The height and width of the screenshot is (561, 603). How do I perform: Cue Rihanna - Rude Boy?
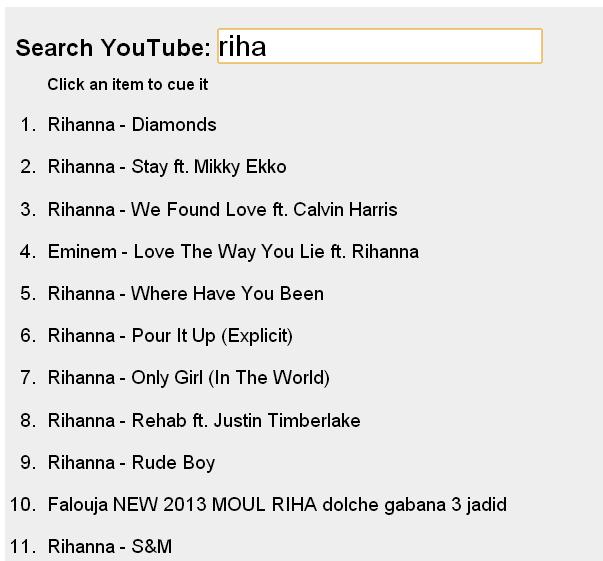pyautogui.click(x=131, y=463)
